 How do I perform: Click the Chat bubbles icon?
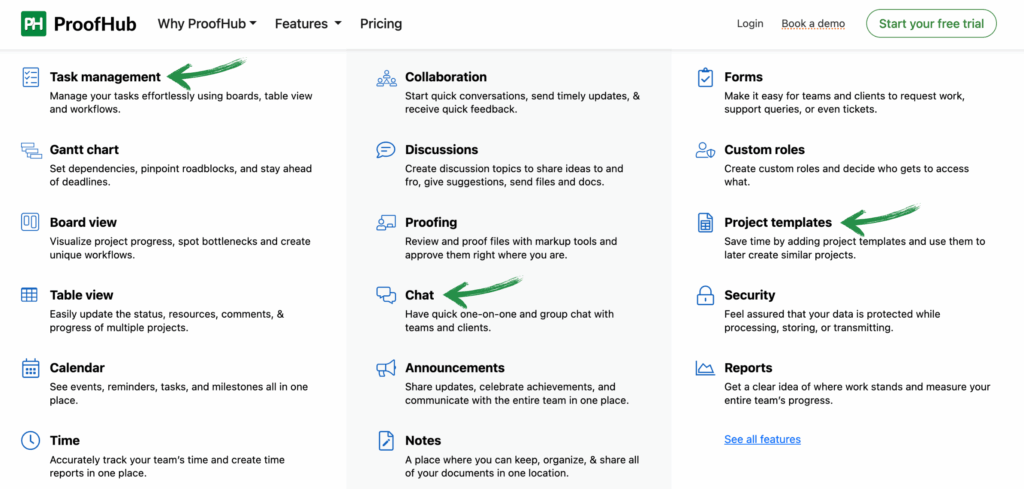point(386,295)
